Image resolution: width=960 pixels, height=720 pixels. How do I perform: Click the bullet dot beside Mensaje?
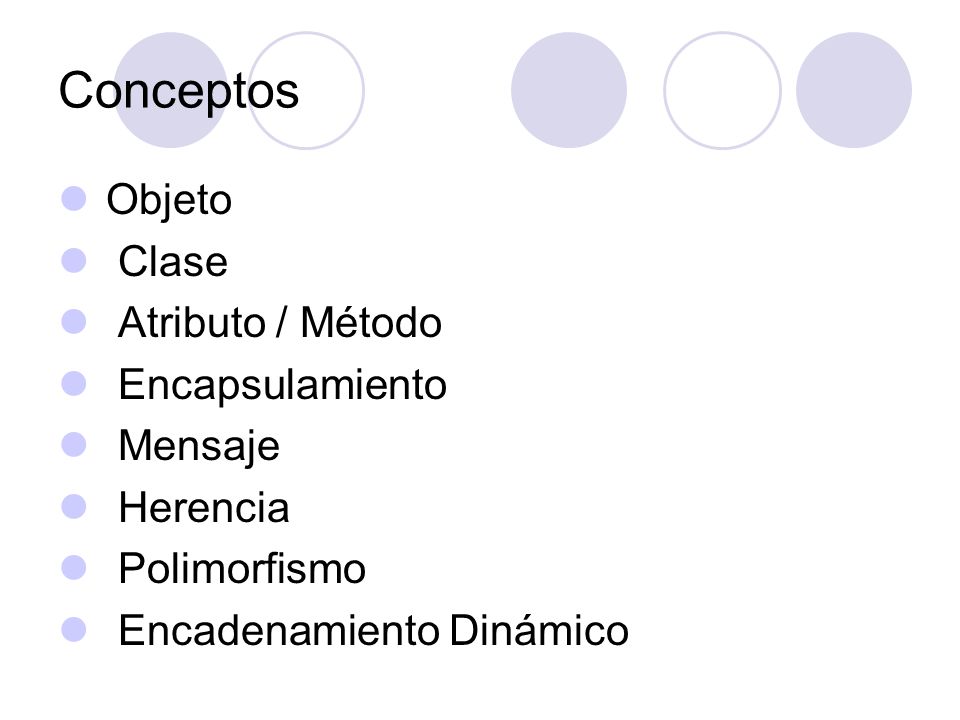(74, 445)
